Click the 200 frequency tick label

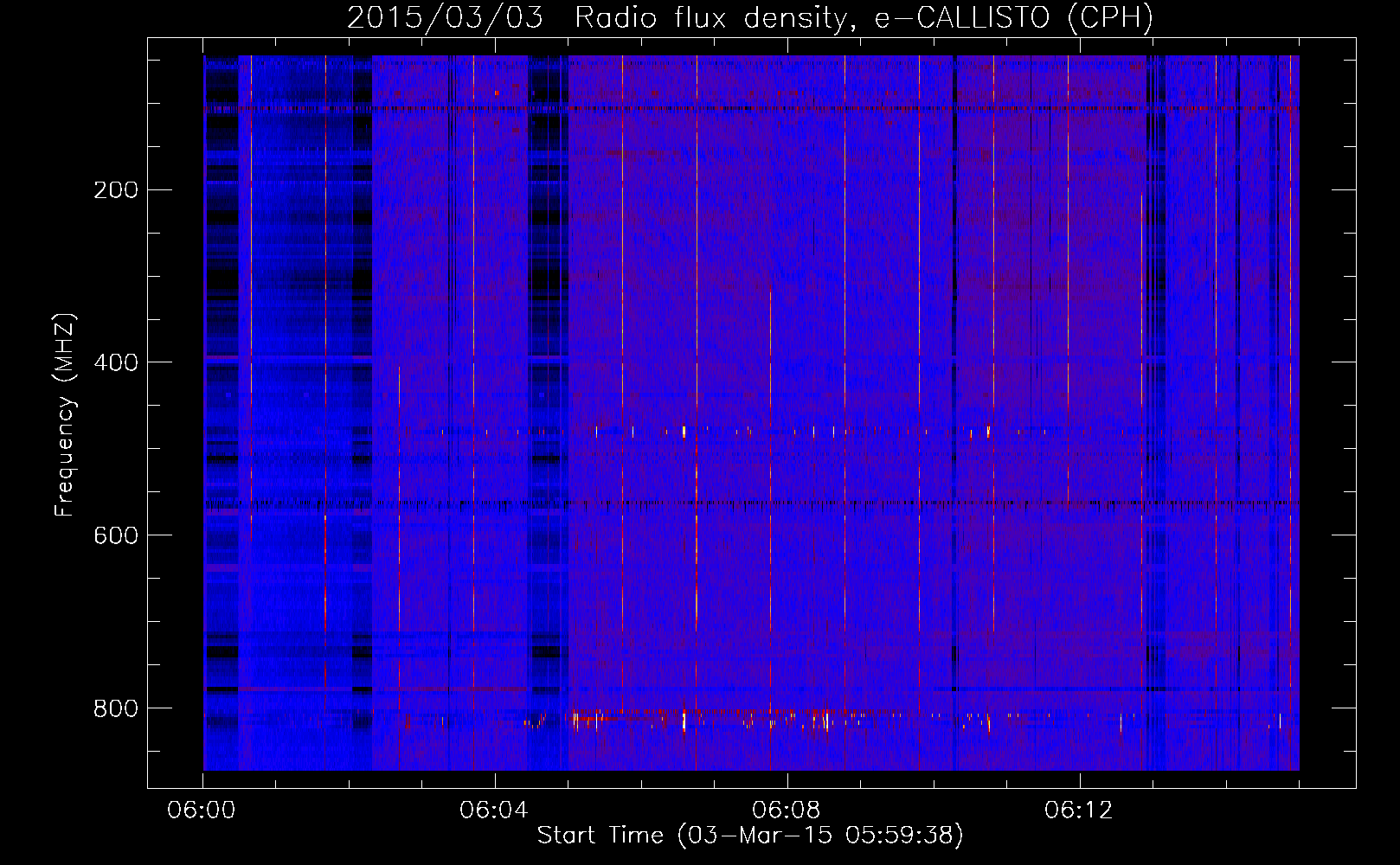pyautogui.click(x=115, y=189)
